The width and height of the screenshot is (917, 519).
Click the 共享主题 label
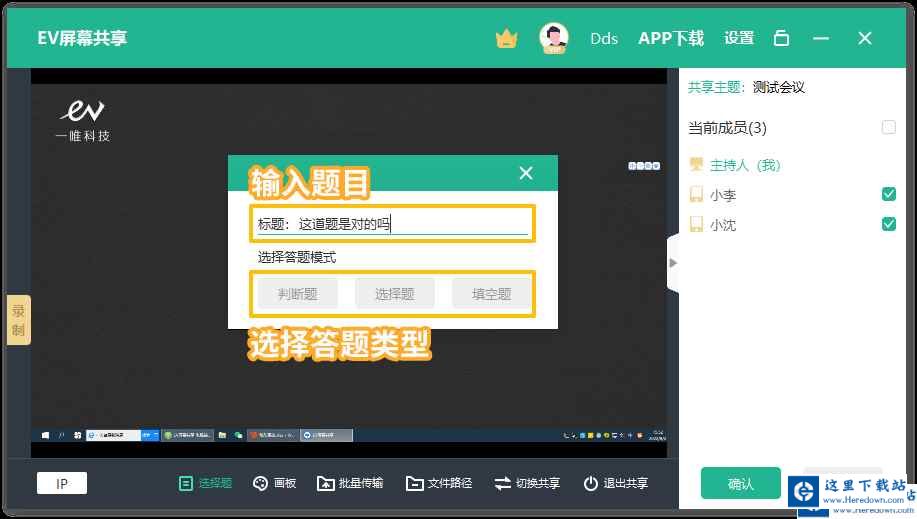pos(714,87)
